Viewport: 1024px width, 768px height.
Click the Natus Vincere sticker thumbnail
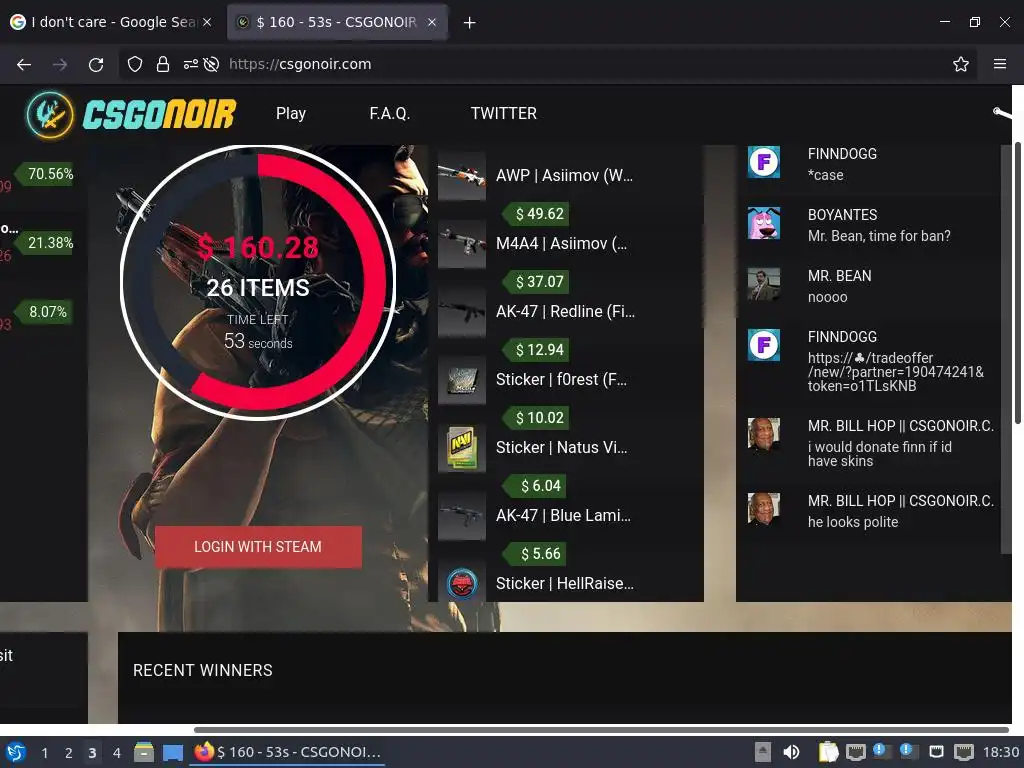click(462, 448)
